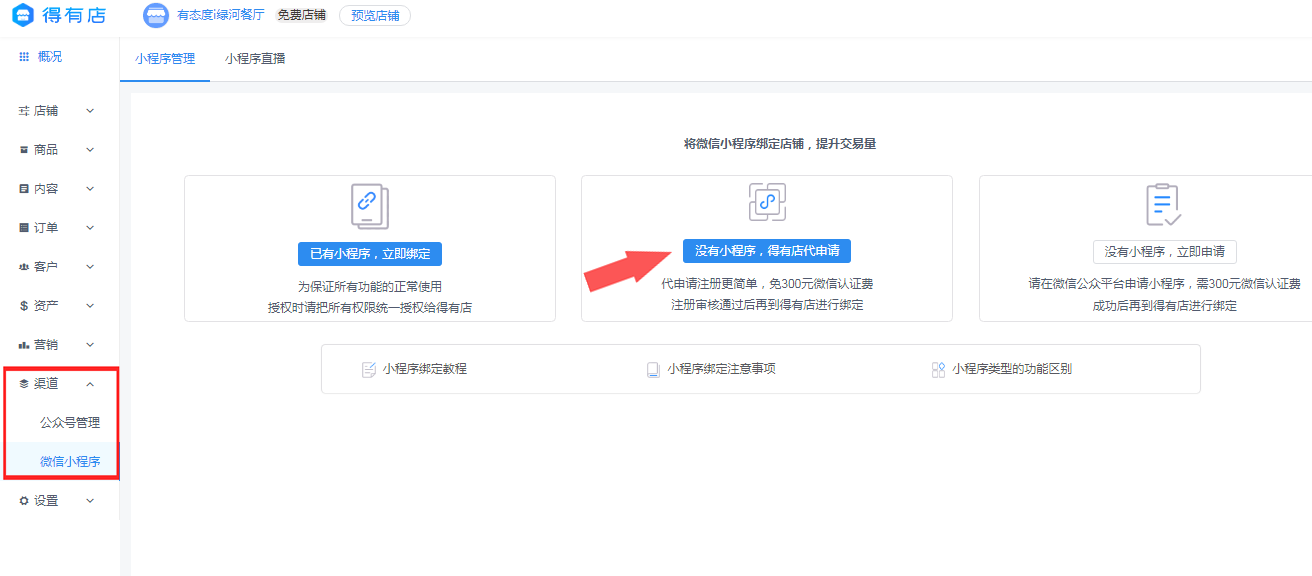This screenshot has width=1312, height=576.
Task: Expand the 营销 menu chevron
Action: 90,345
